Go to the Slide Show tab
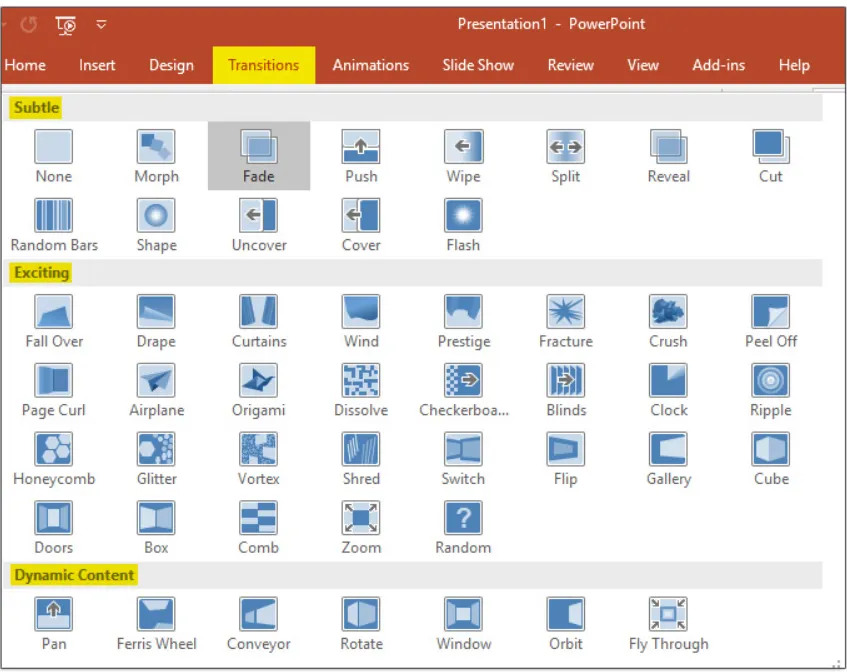The width and height of the screenshot is (847, 672). click(x=478, y=65)
